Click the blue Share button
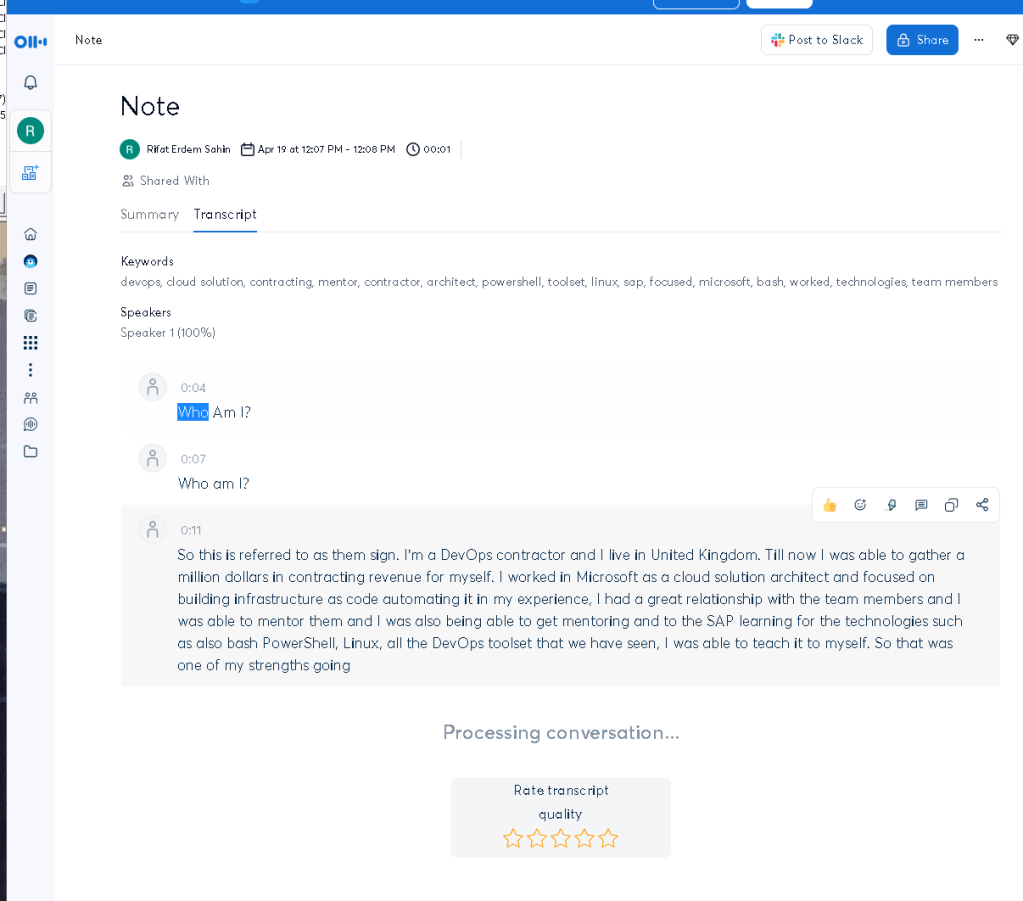 point(922,40)
